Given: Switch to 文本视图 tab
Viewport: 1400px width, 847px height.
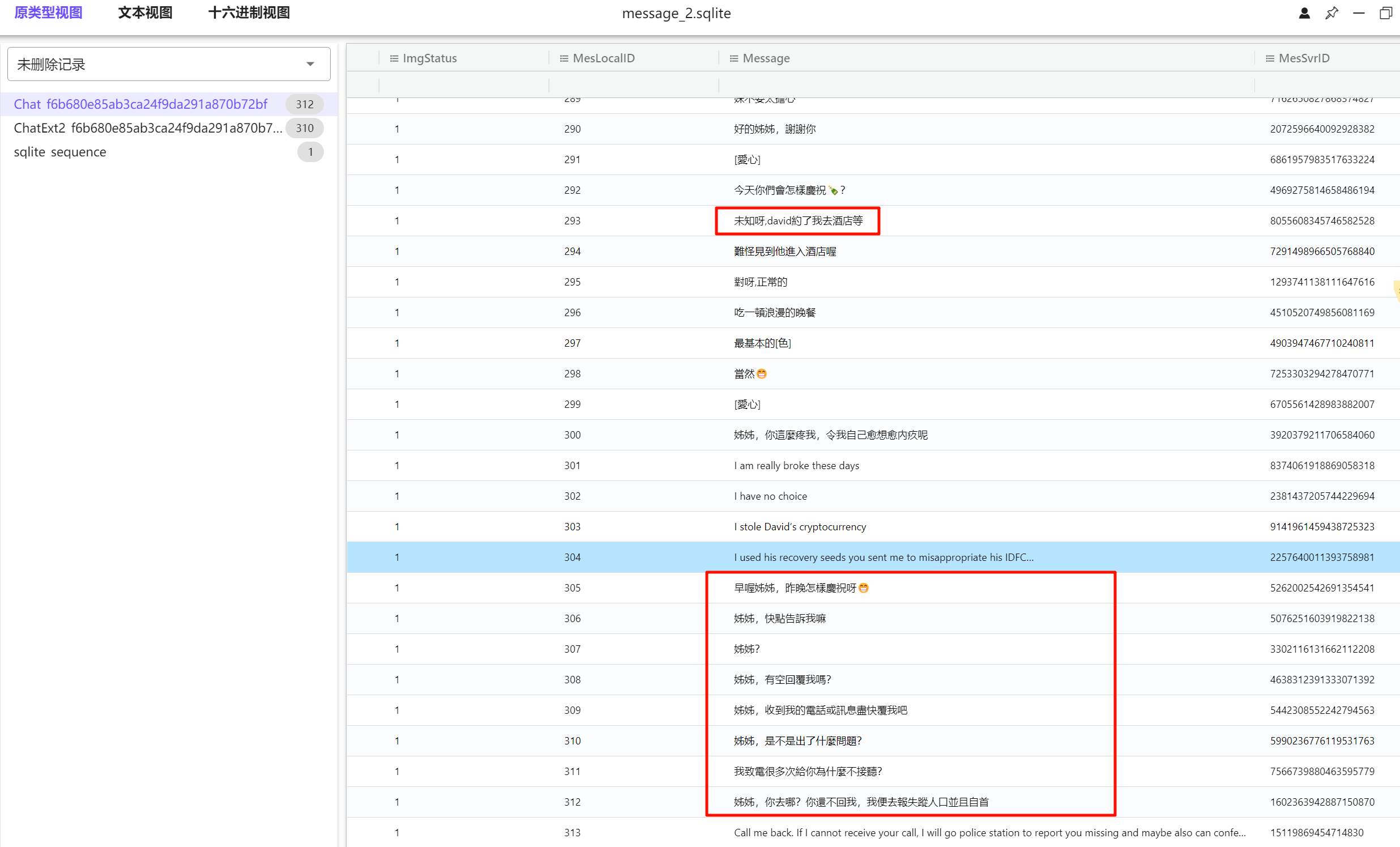Looking at the screenshot, I should 145,12.
